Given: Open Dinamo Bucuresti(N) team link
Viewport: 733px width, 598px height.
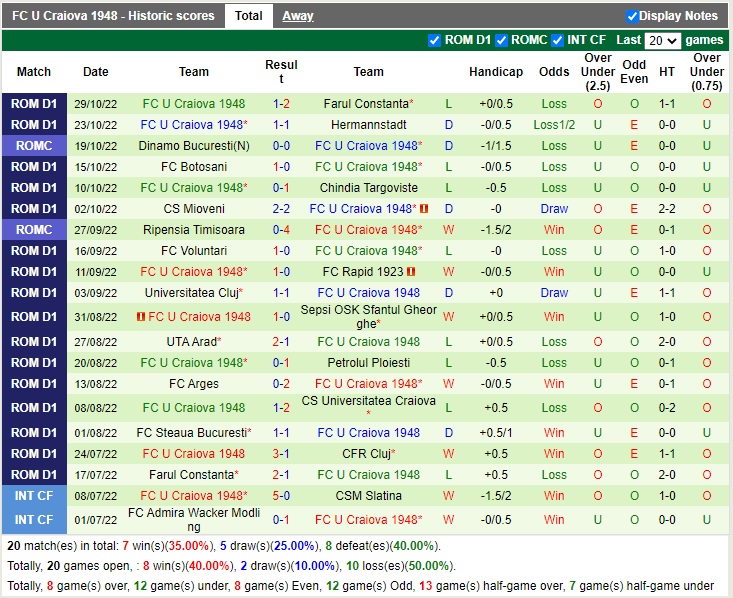Looking at the screenshot, I should point(194,146).
